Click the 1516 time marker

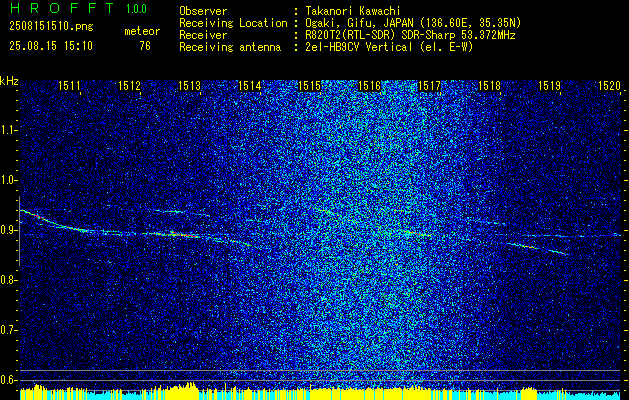pyautogui.click(x=369, y=85)
